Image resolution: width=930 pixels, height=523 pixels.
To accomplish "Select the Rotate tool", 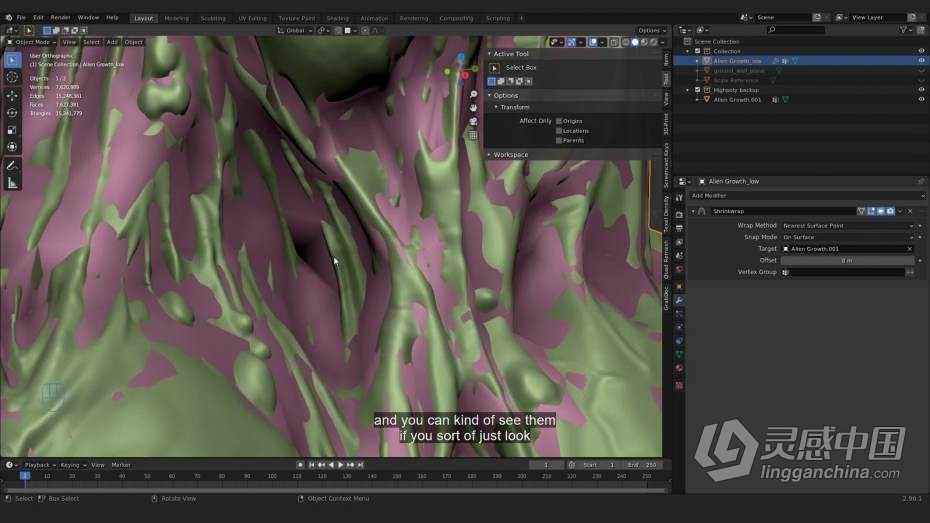I will pyautogui.click(x=12, y=112).
